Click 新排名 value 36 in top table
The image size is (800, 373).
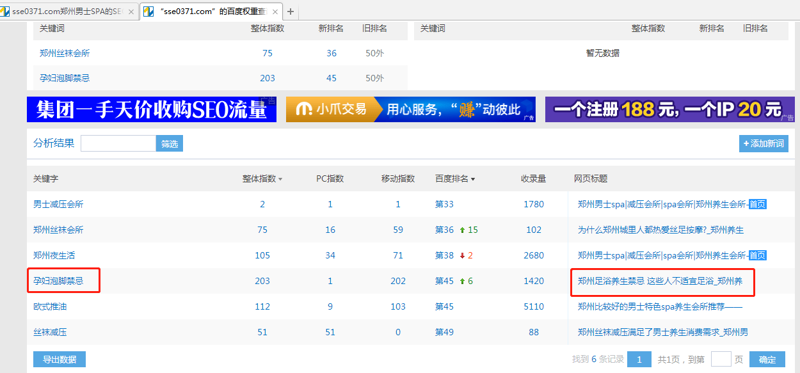point(332,53)
